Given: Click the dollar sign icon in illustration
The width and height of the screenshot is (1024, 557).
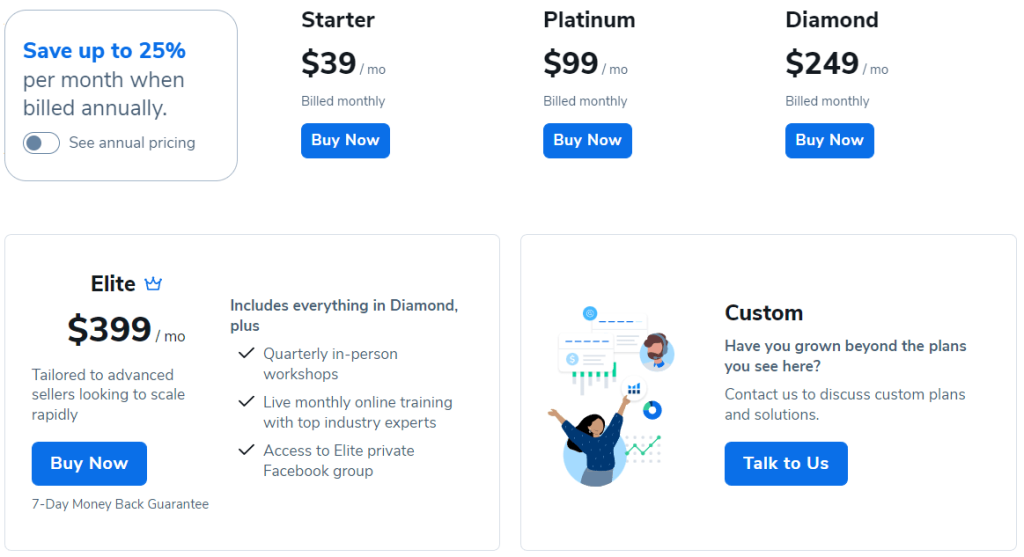Looking at the screenshot, I should tap(572, 359).
